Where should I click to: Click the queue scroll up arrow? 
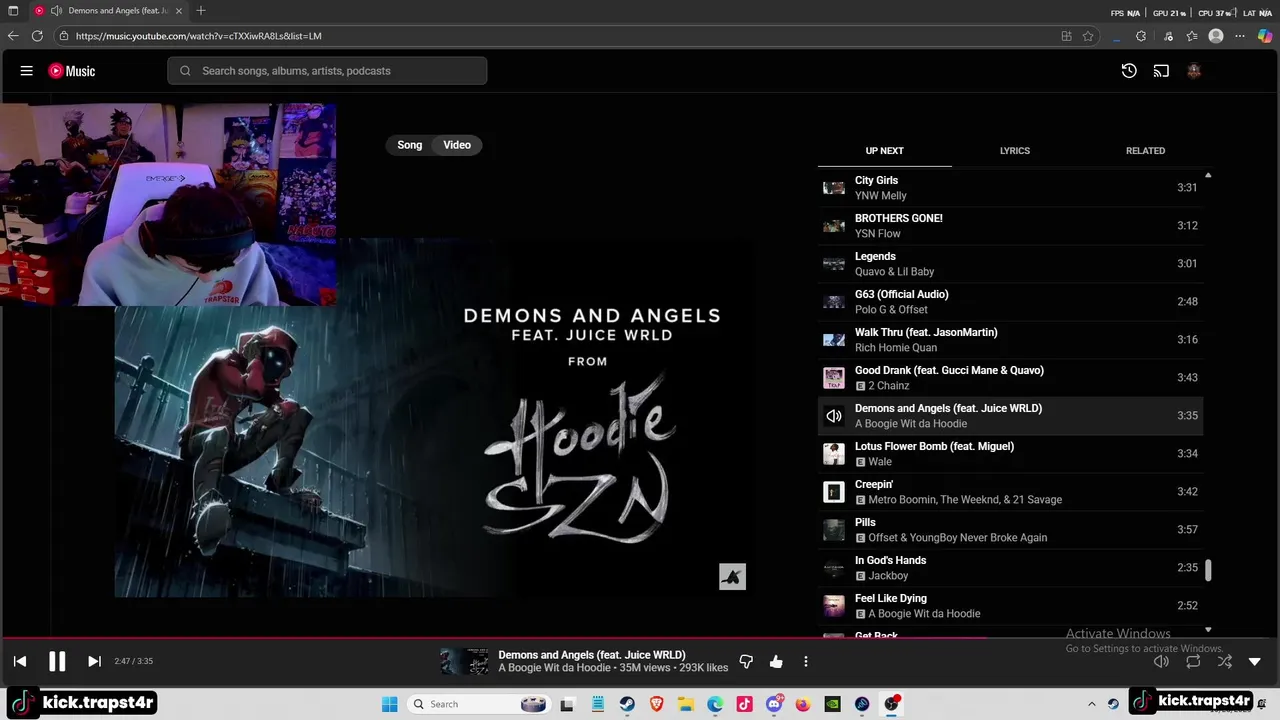(1208, 175)
